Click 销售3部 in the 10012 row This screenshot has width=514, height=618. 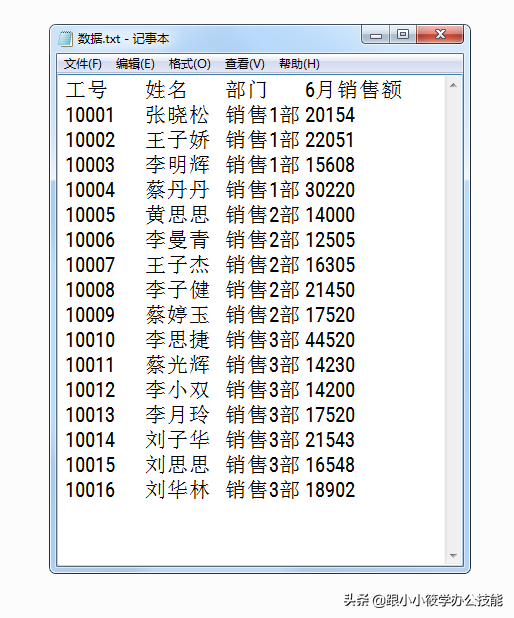click(x=263, y=390)
